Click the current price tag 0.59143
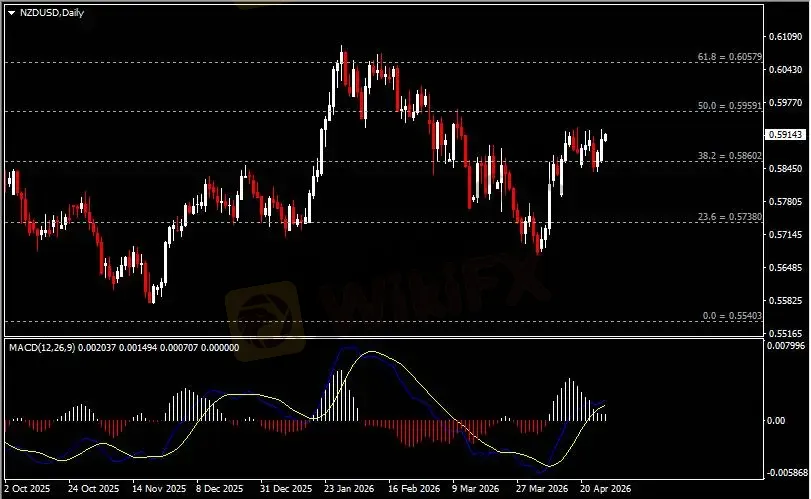This screenshot has width=811, height=499. [785, 134]
